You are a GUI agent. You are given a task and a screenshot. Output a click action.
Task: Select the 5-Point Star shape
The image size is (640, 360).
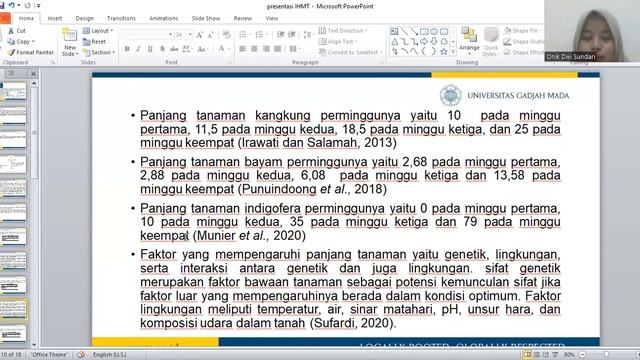[x=444, y=51]
